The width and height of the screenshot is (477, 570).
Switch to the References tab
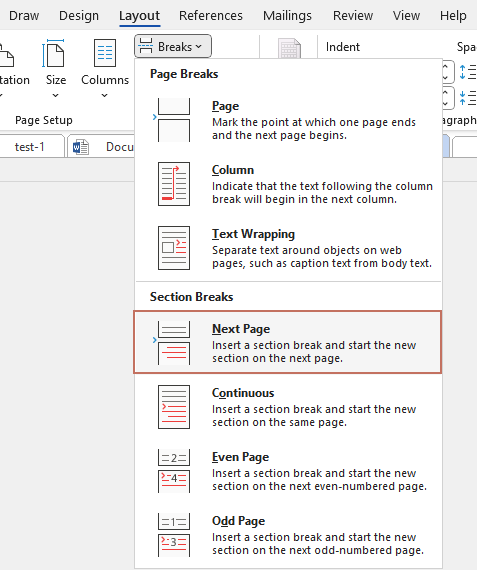click(x=211, y=16)
